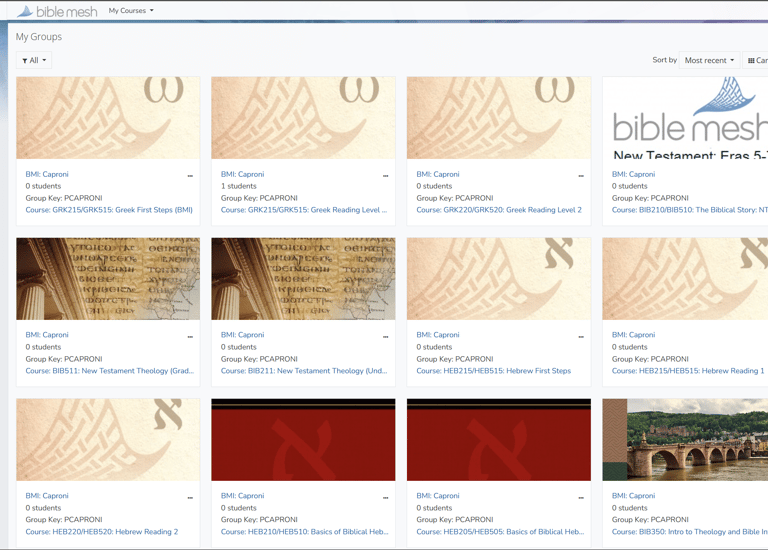Open Course: BIB210/BIB510: The Biblical Story link
Viewport: 768px width, 550px height.
[690, 210]
